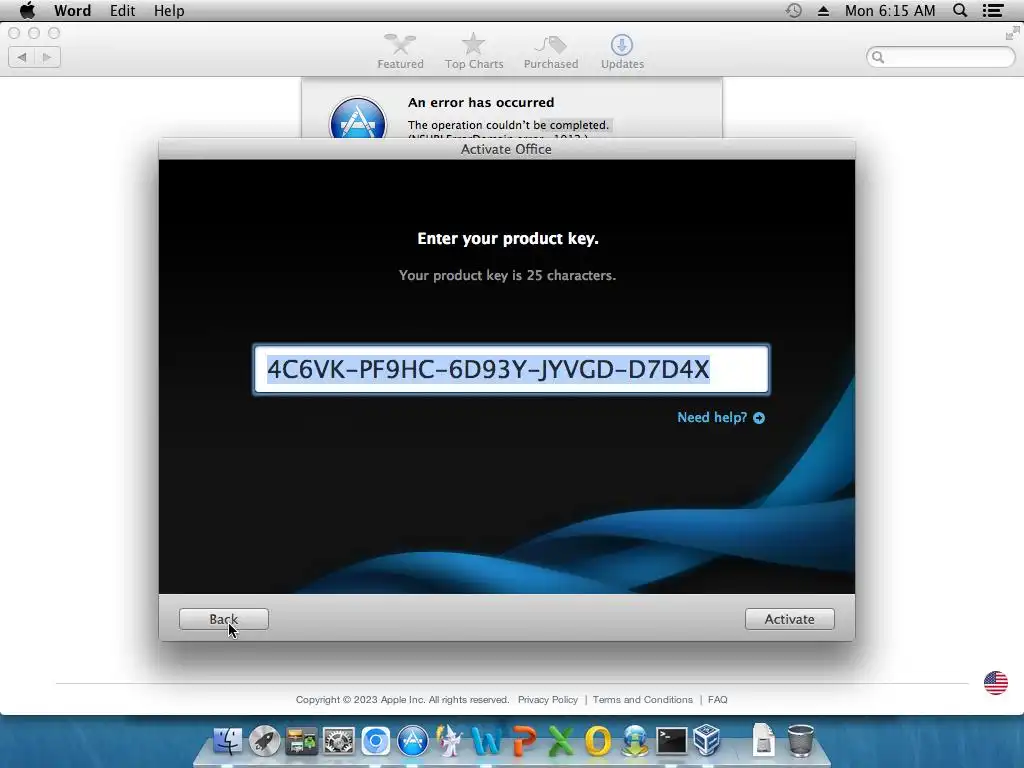Click the App Store search field

[941, 57]
